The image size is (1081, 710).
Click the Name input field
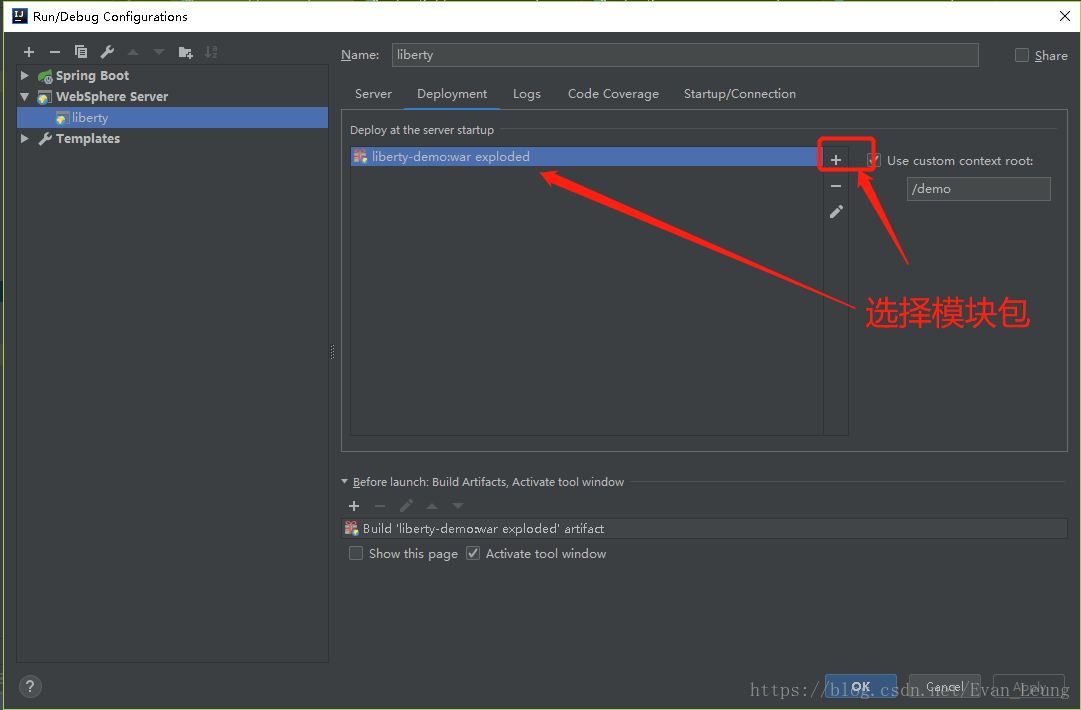click(x=685, y=55)
